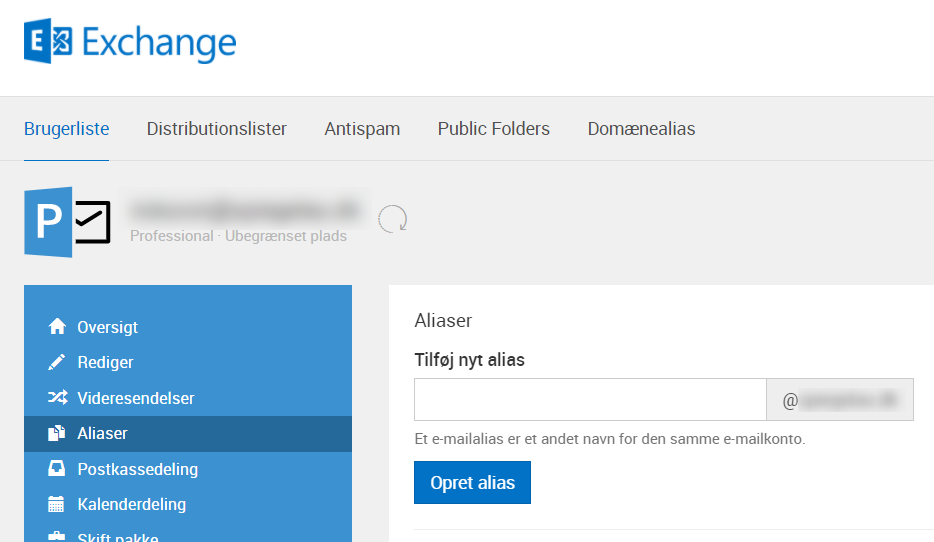
Task: Click the Exchange title text
Action: (159, 43)
